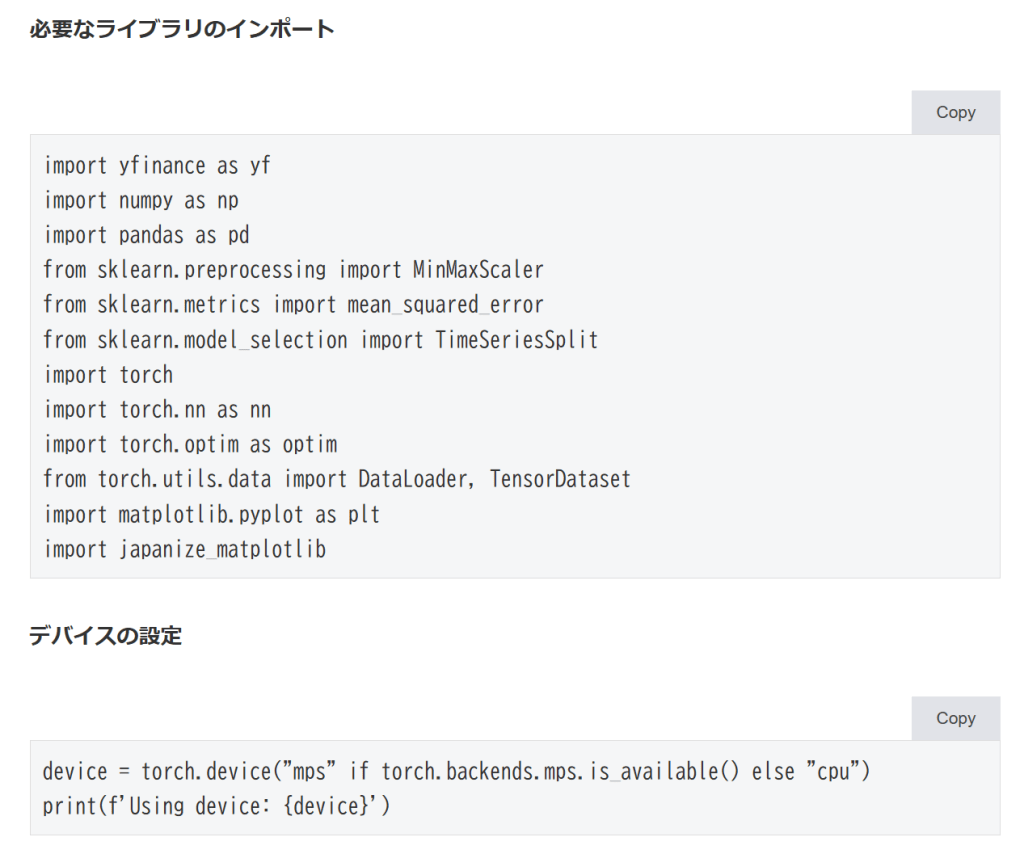Click the MinMaxScaler import line
The height and width of the screenshot is (854, 1024).
pos(293,270)
